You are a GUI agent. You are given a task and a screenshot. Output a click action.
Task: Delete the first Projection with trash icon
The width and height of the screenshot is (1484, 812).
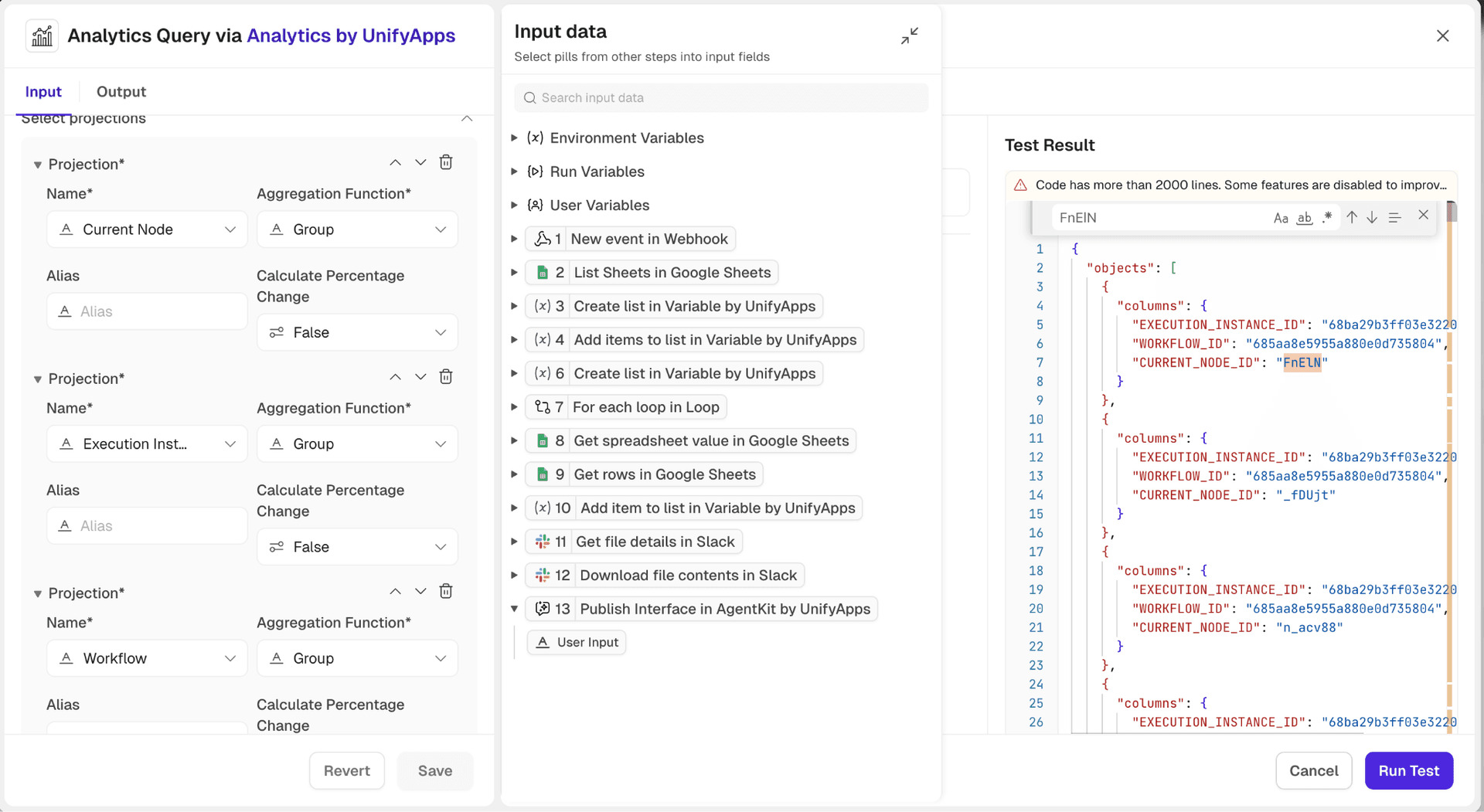pos(446,162)
